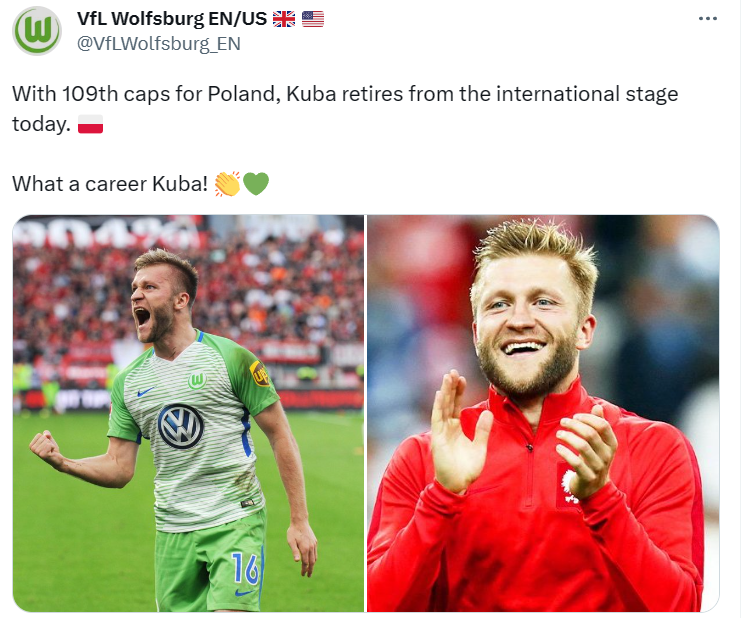
Task: Click the Nike swoosh on jersey chest
Action: click(146, 392)
